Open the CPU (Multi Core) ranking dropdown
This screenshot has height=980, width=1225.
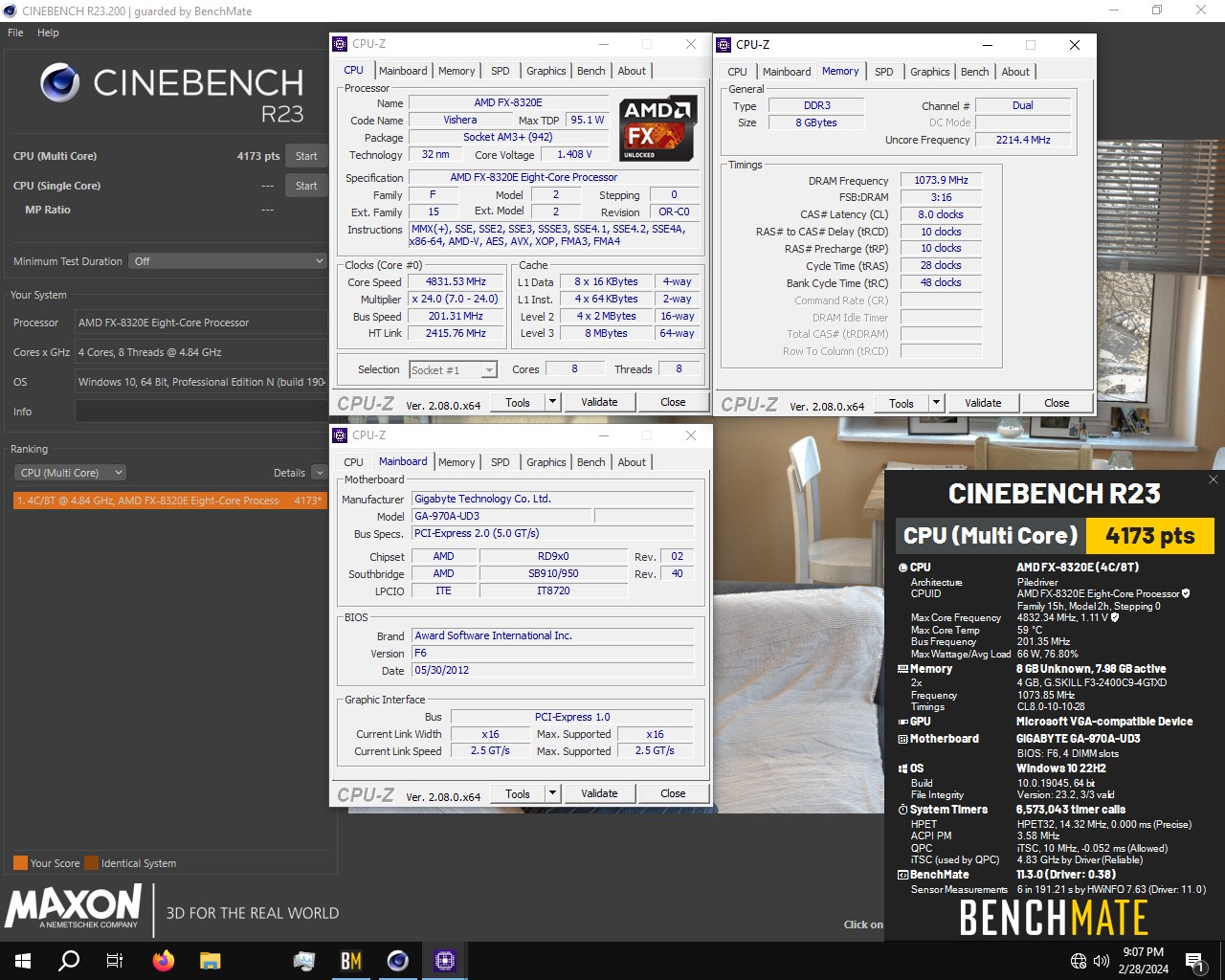click(70, 473)
